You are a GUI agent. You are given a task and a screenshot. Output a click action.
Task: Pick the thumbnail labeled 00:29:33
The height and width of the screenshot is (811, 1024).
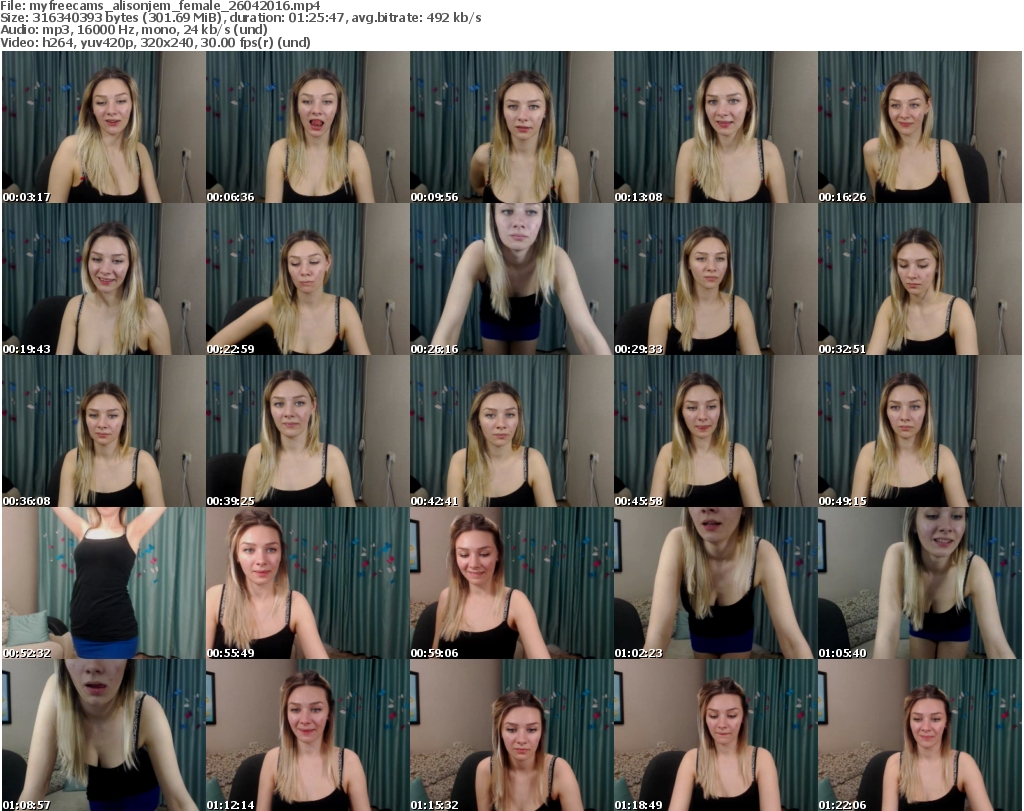[x=716, y=279]
